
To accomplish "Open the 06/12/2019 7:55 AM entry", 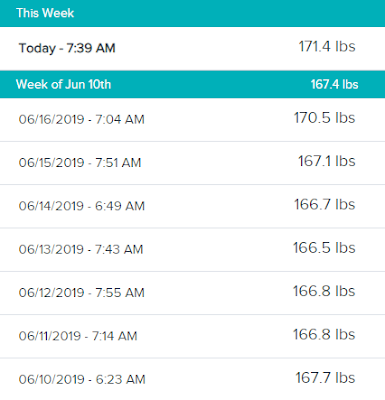I will (x=192, y=293).
